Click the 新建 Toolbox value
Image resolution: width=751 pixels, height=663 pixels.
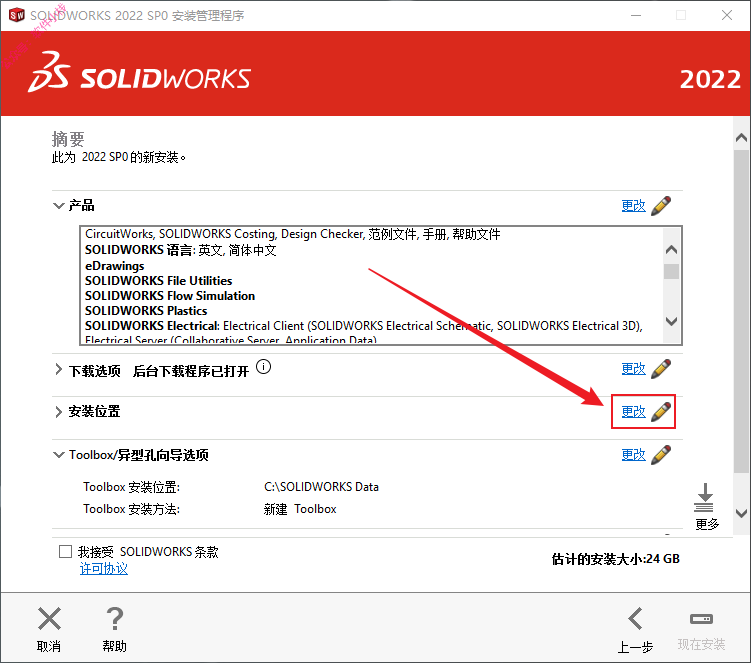coord(300,509)
